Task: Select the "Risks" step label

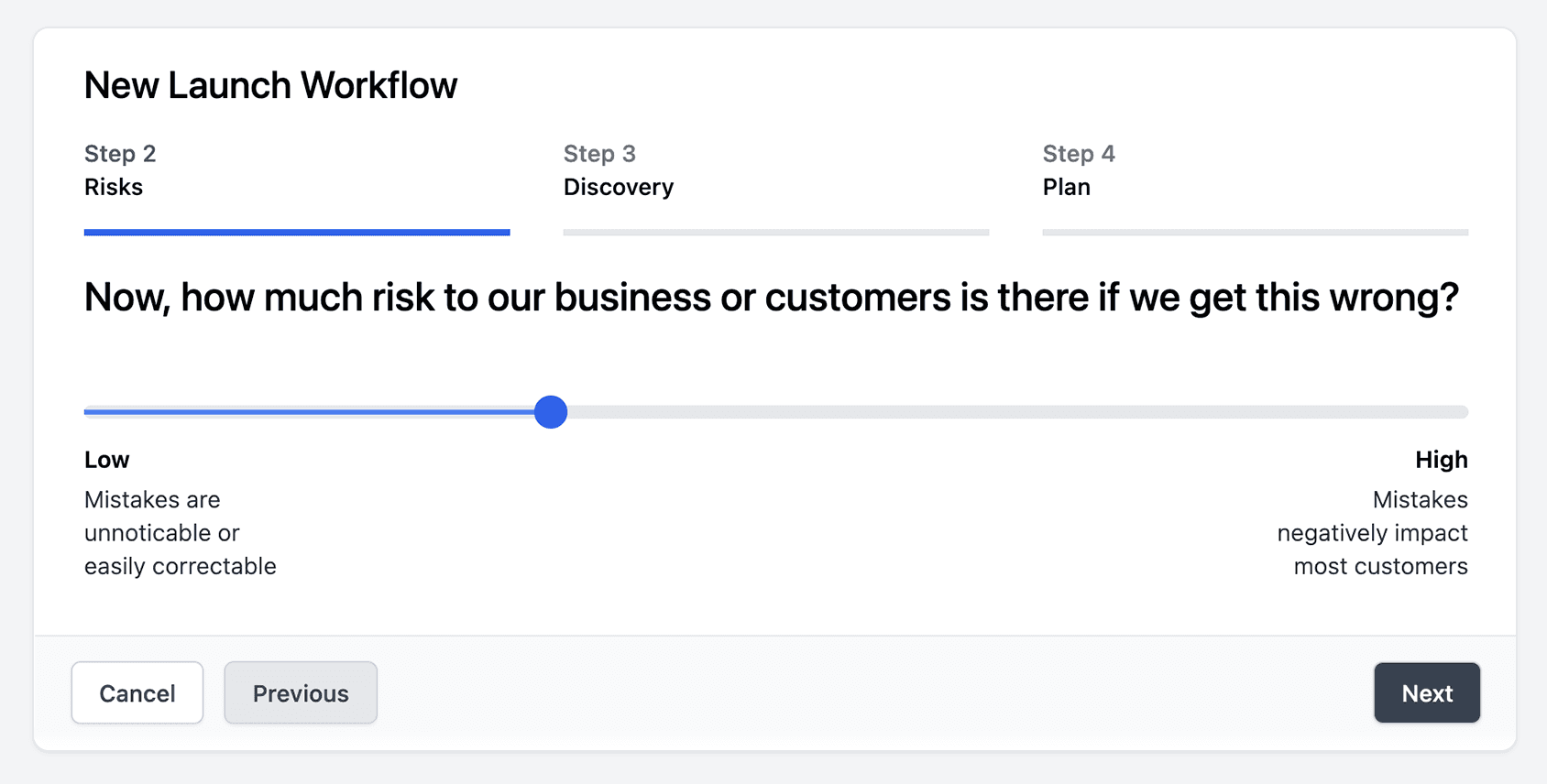Action: point(114,187)
